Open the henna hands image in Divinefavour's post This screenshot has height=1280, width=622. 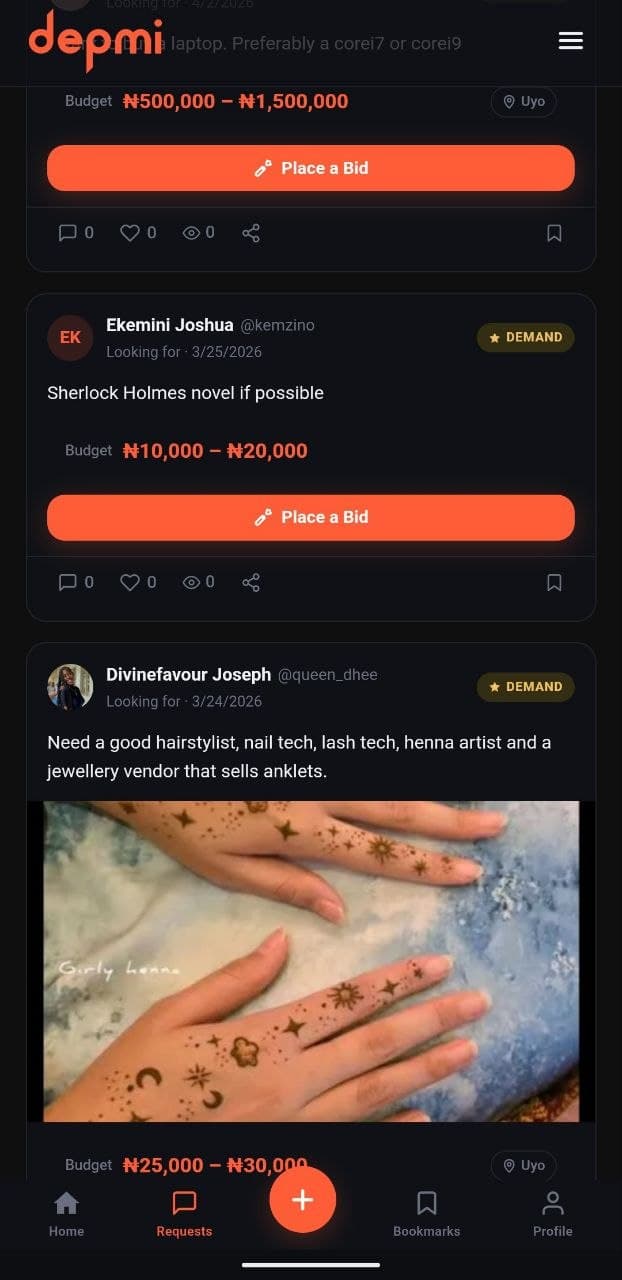click(311, 960)
